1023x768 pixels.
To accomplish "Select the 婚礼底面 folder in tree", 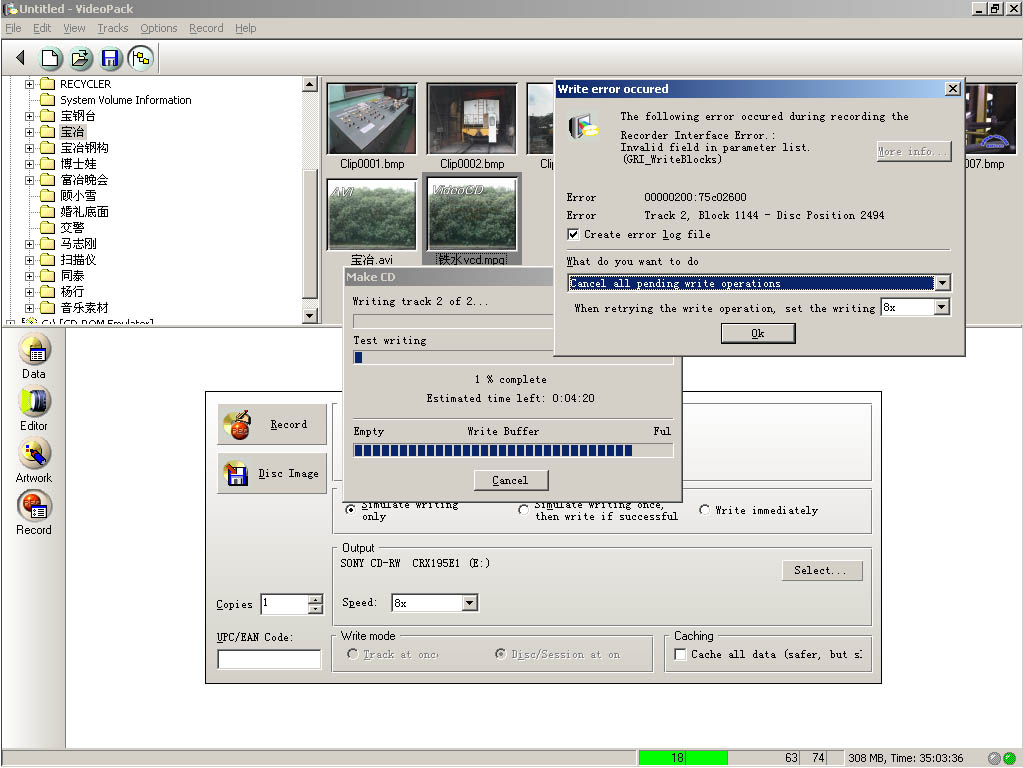I will click(x=84, y=212).
